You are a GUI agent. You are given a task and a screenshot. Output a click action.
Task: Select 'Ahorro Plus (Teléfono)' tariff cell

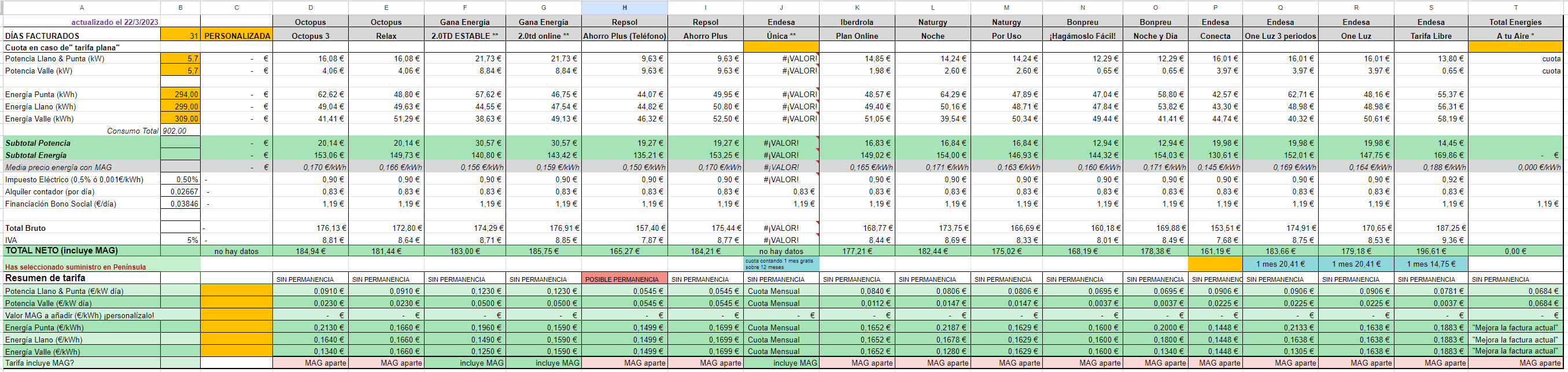[x=625, y=36]
